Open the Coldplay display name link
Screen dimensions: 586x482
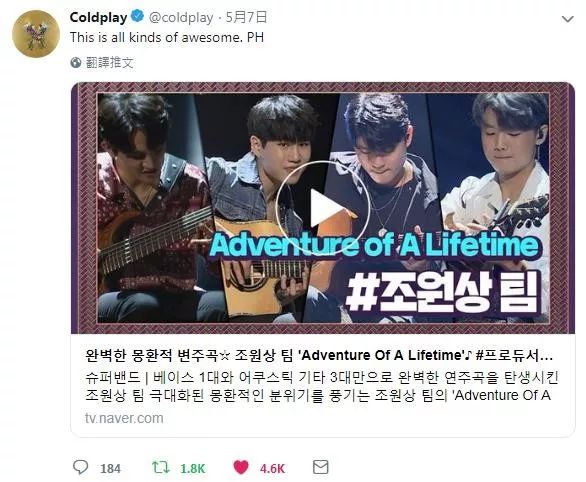tap(99, 17)
